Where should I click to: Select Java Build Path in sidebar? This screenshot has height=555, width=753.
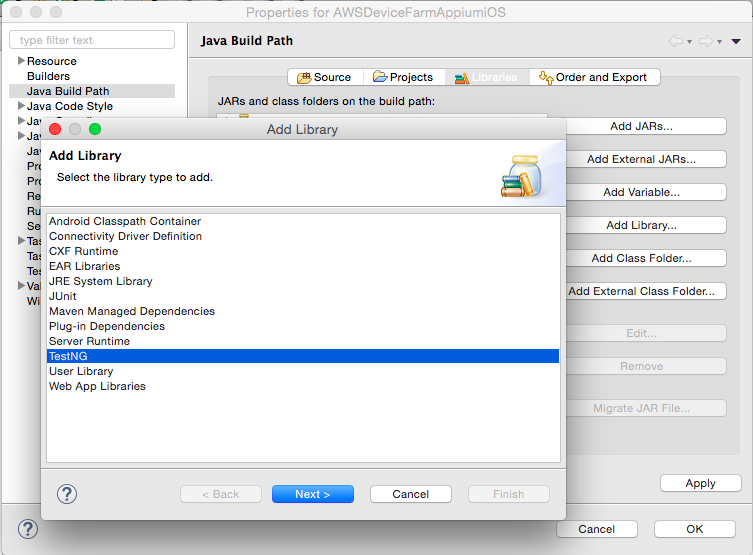92,91
